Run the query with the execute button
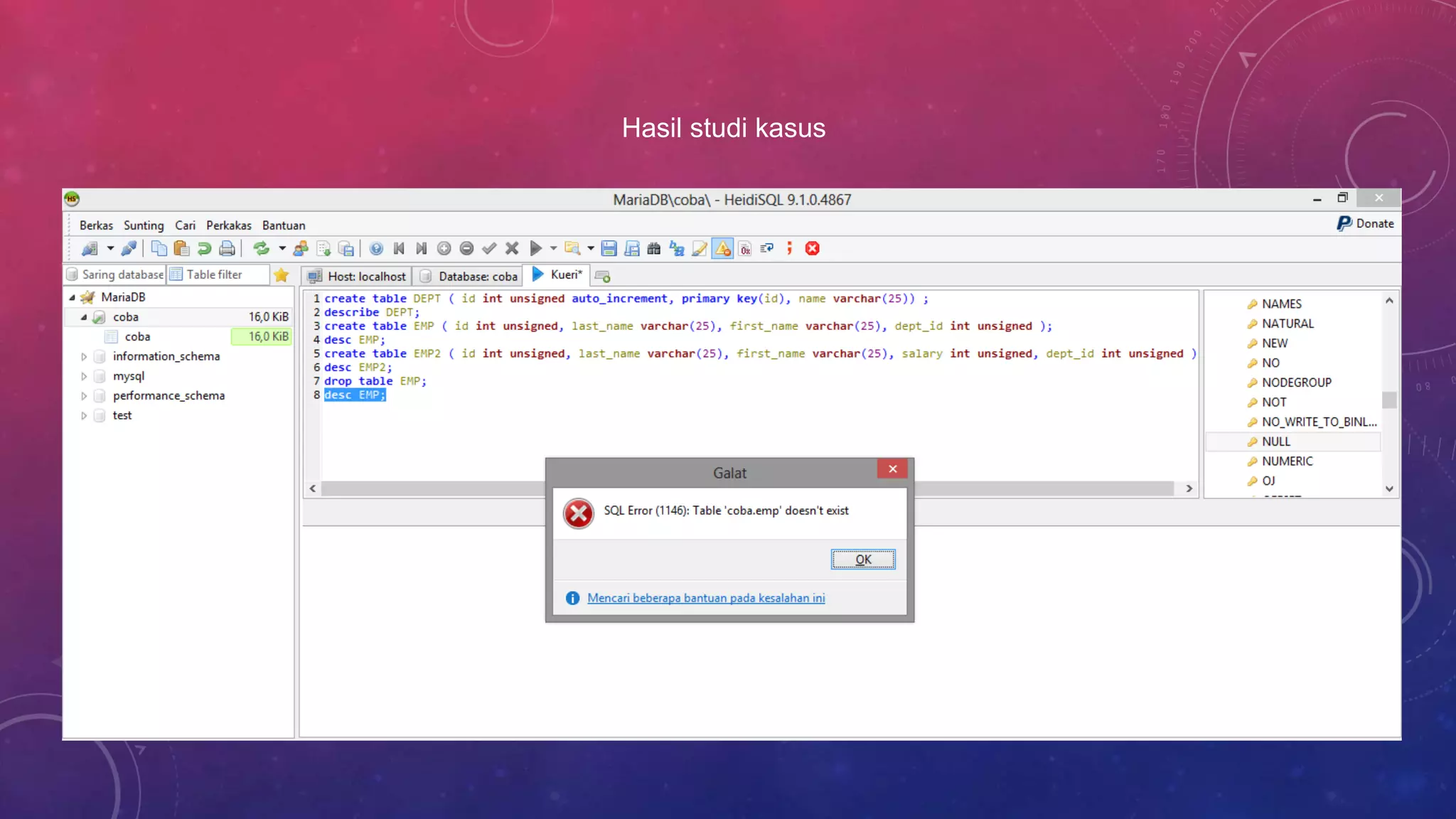Screen dimensions: 1456x819 point(535,248)
